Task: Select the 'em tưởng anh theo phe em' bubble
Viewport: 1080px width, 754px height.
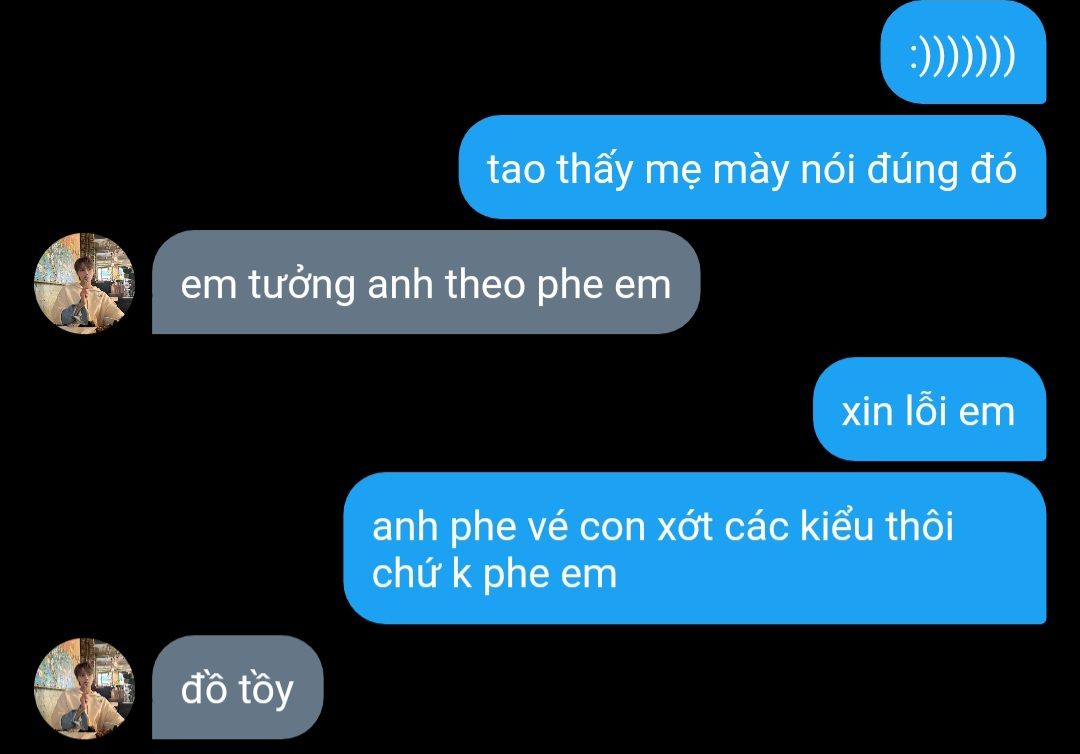Action: point(426,282)
